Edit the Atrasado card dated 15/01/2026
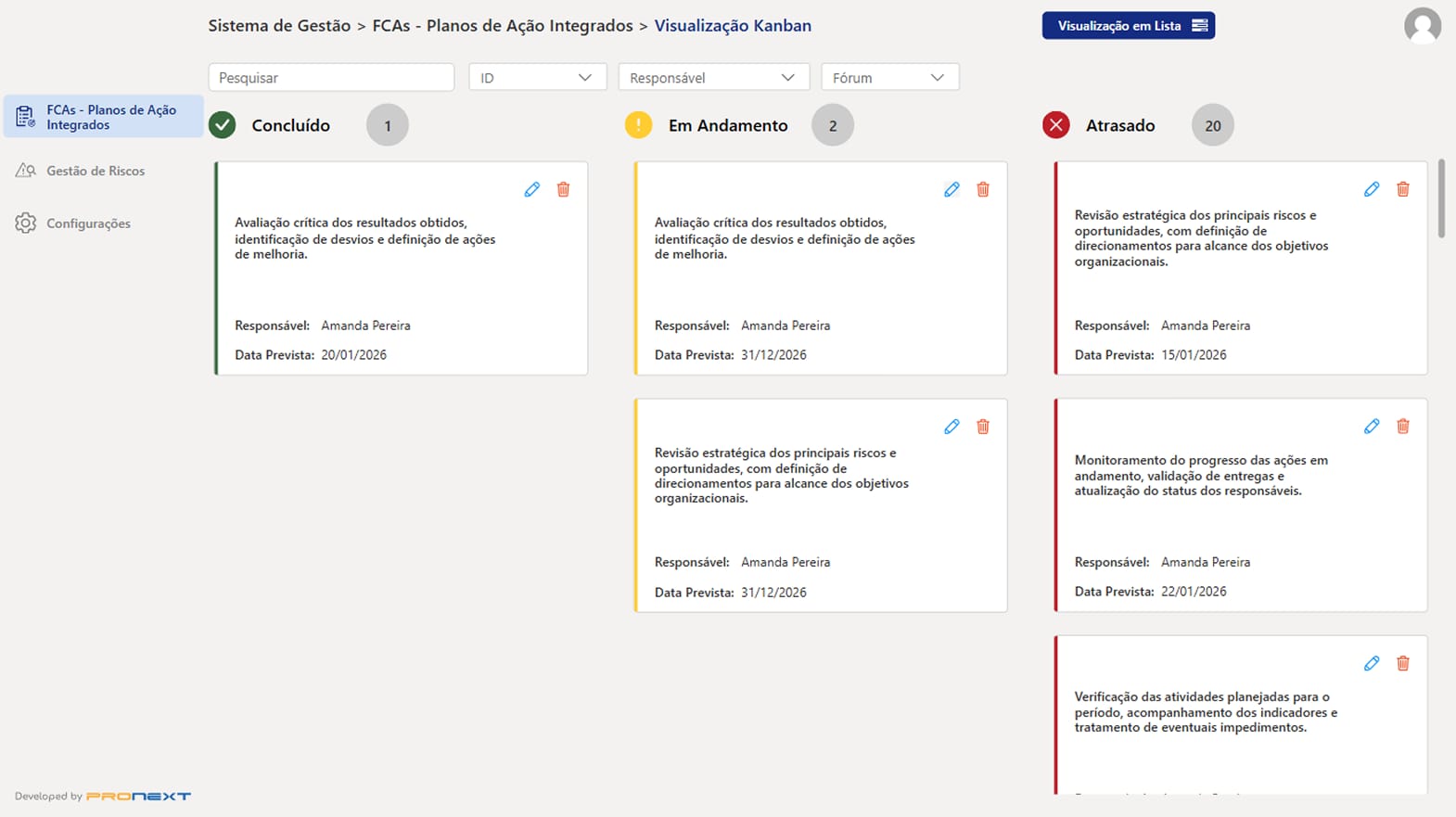 [x=1372, y=189]
